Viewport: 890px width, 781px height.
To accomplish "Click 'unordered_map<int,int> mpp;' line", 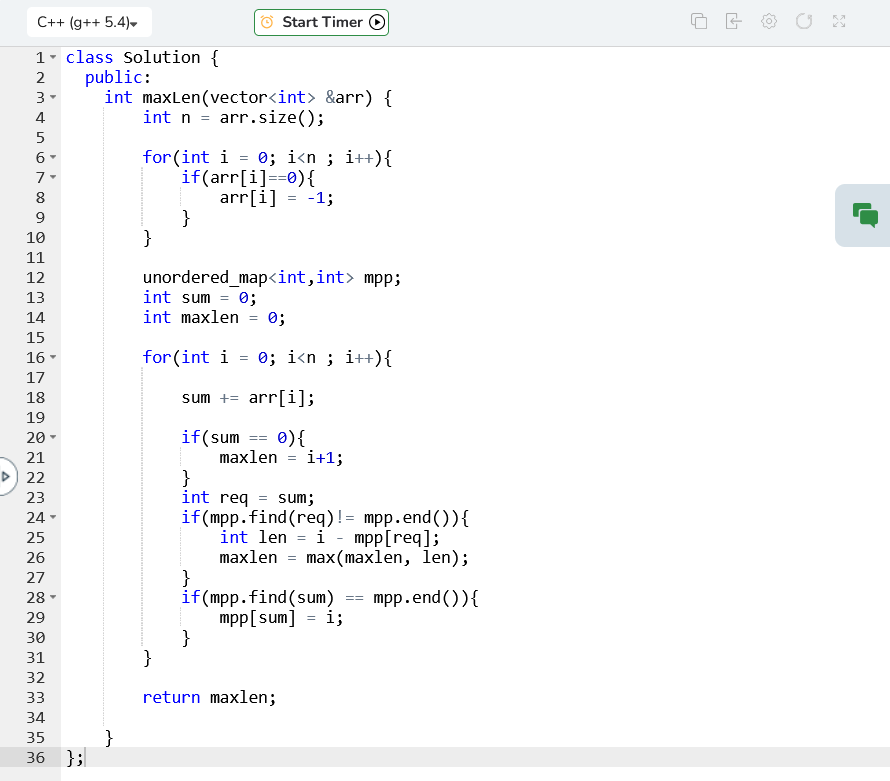I will 272,278.
